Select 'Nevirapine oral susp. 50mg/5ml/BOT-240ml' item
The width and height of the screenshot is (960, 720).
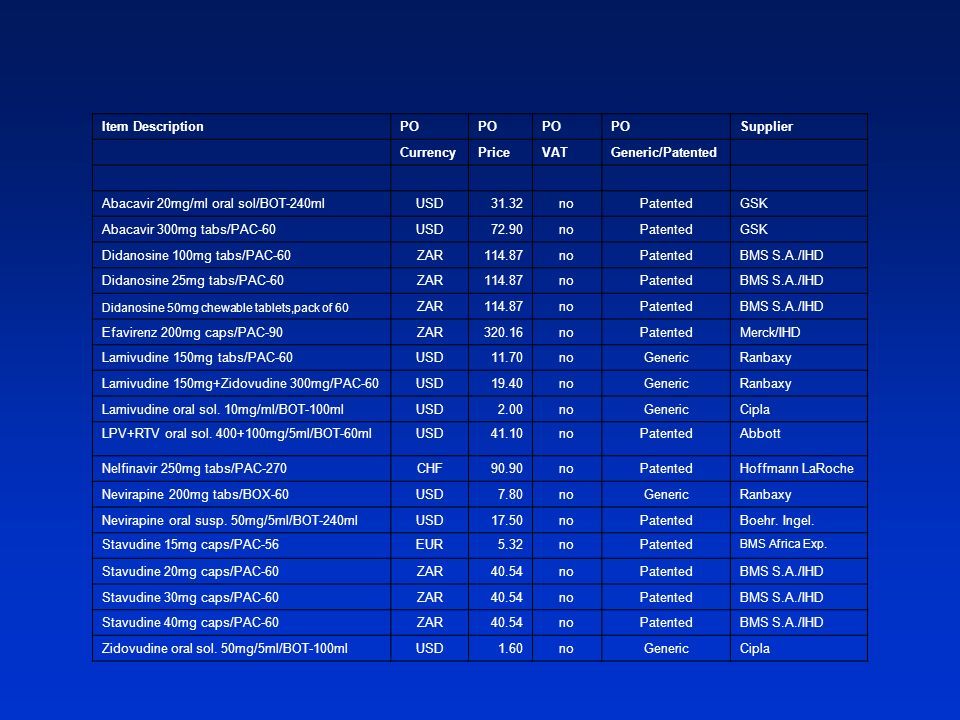[230, 520]
